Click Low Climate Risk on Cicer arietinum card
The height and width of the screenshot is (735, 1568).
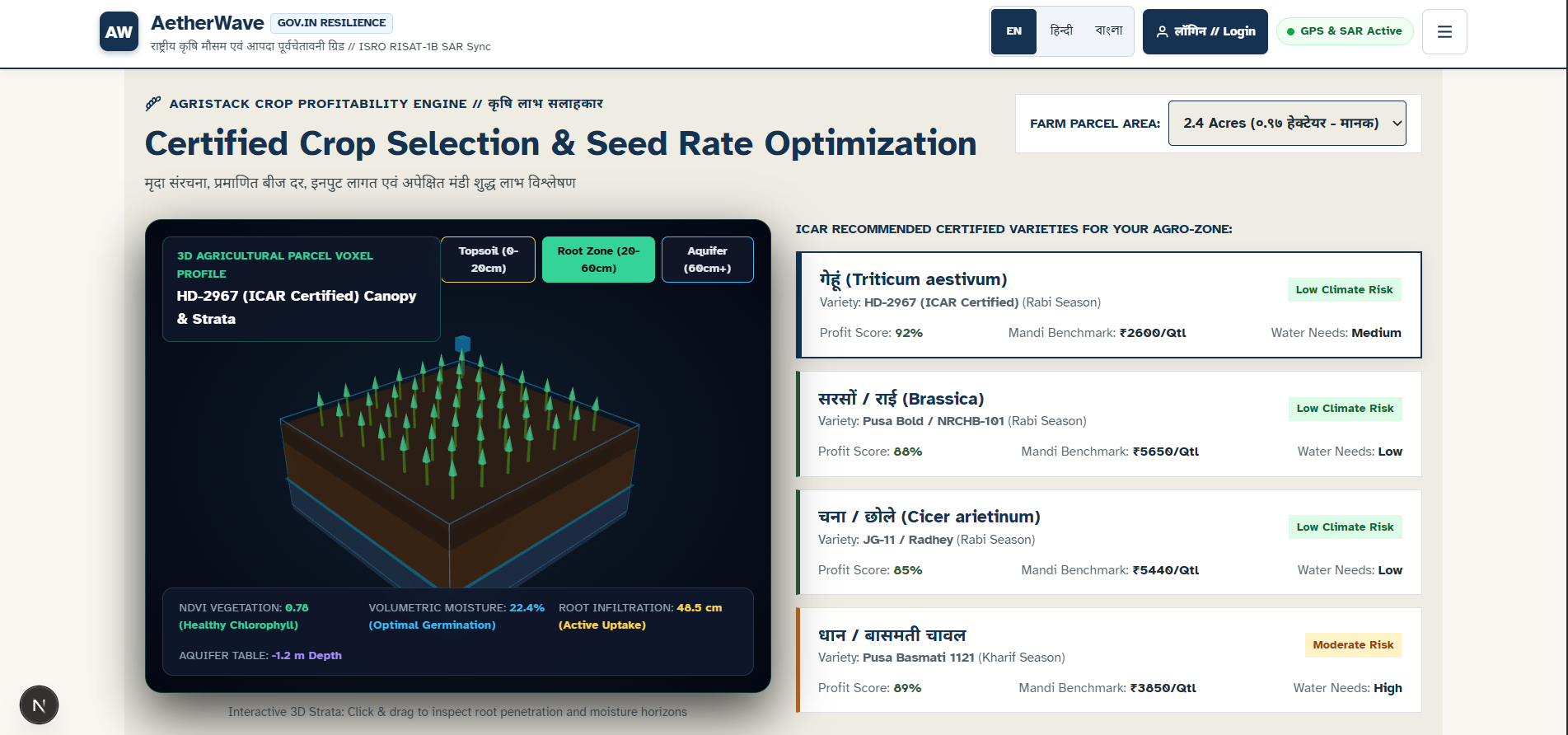tap(1345, 527)
